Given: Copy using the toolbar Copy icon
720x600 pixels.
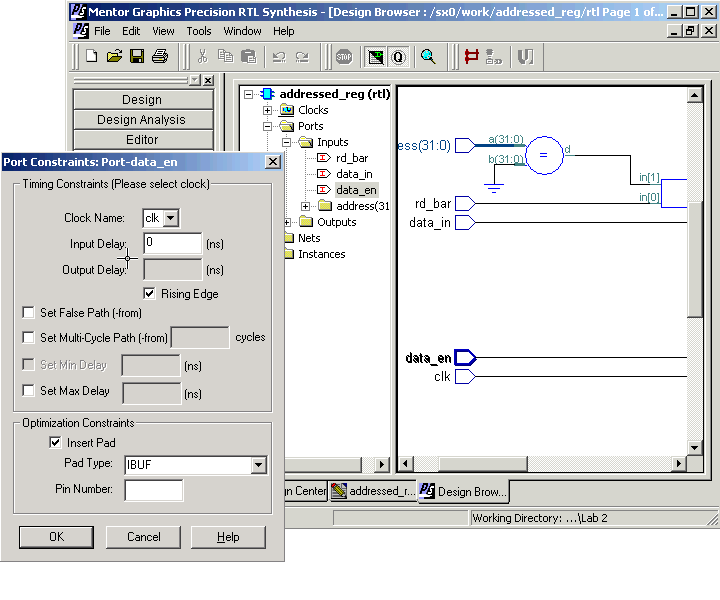Looking at the screenshot, I should (x=225, y=56).
